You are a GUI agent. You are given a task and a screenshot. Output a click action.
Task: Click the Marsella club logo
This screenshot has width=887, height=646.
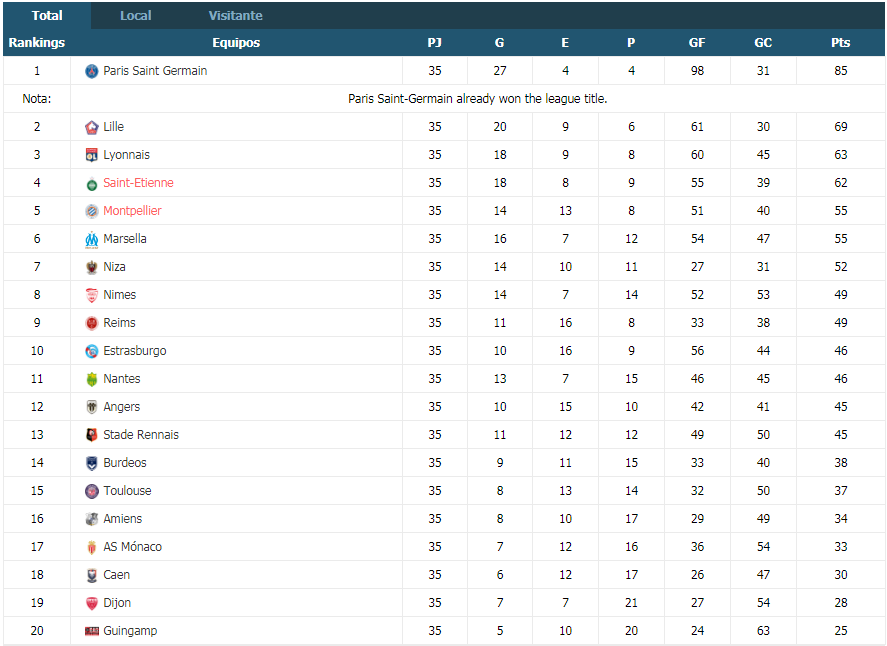(92, 239)
